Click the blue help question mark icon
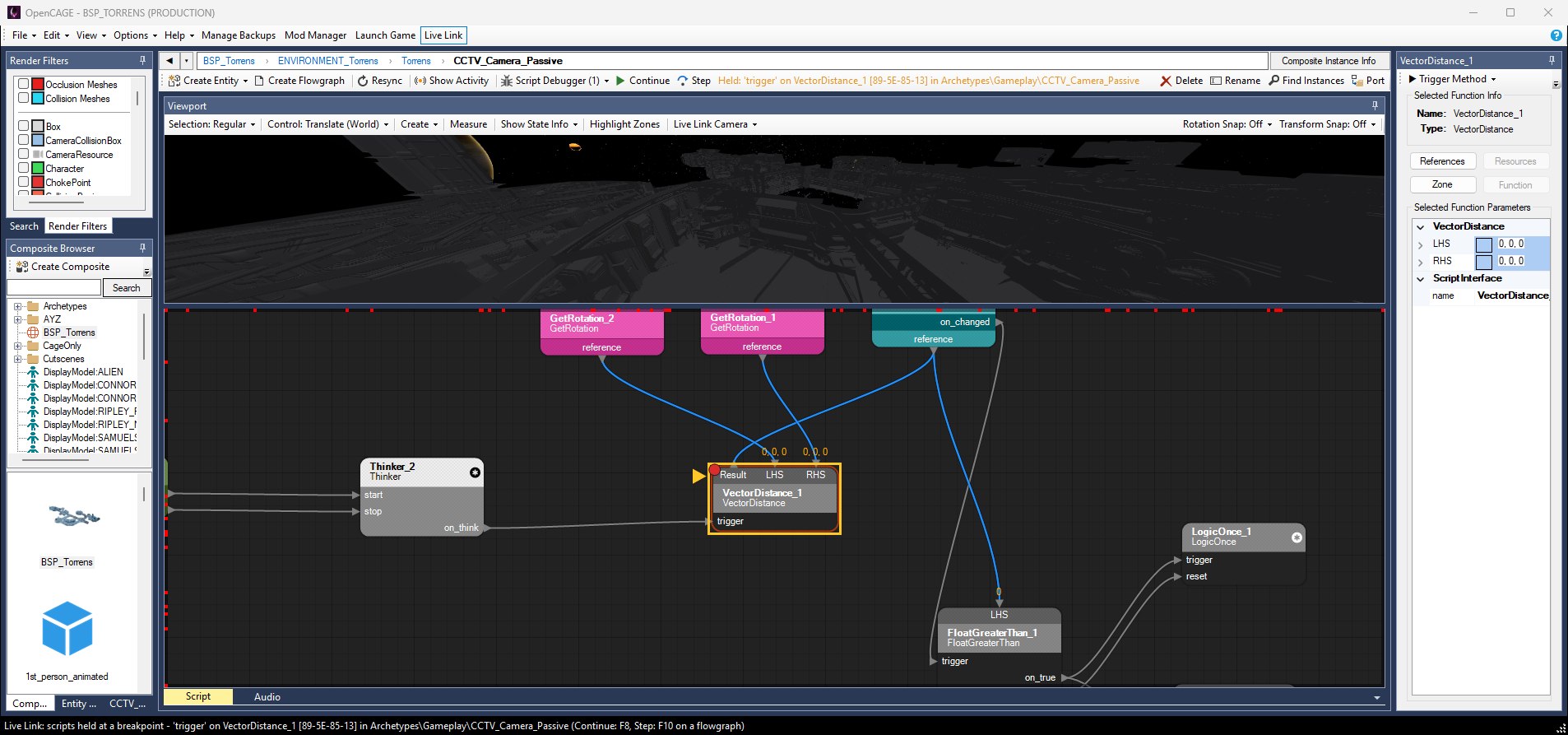 (x=1556, y=35)
